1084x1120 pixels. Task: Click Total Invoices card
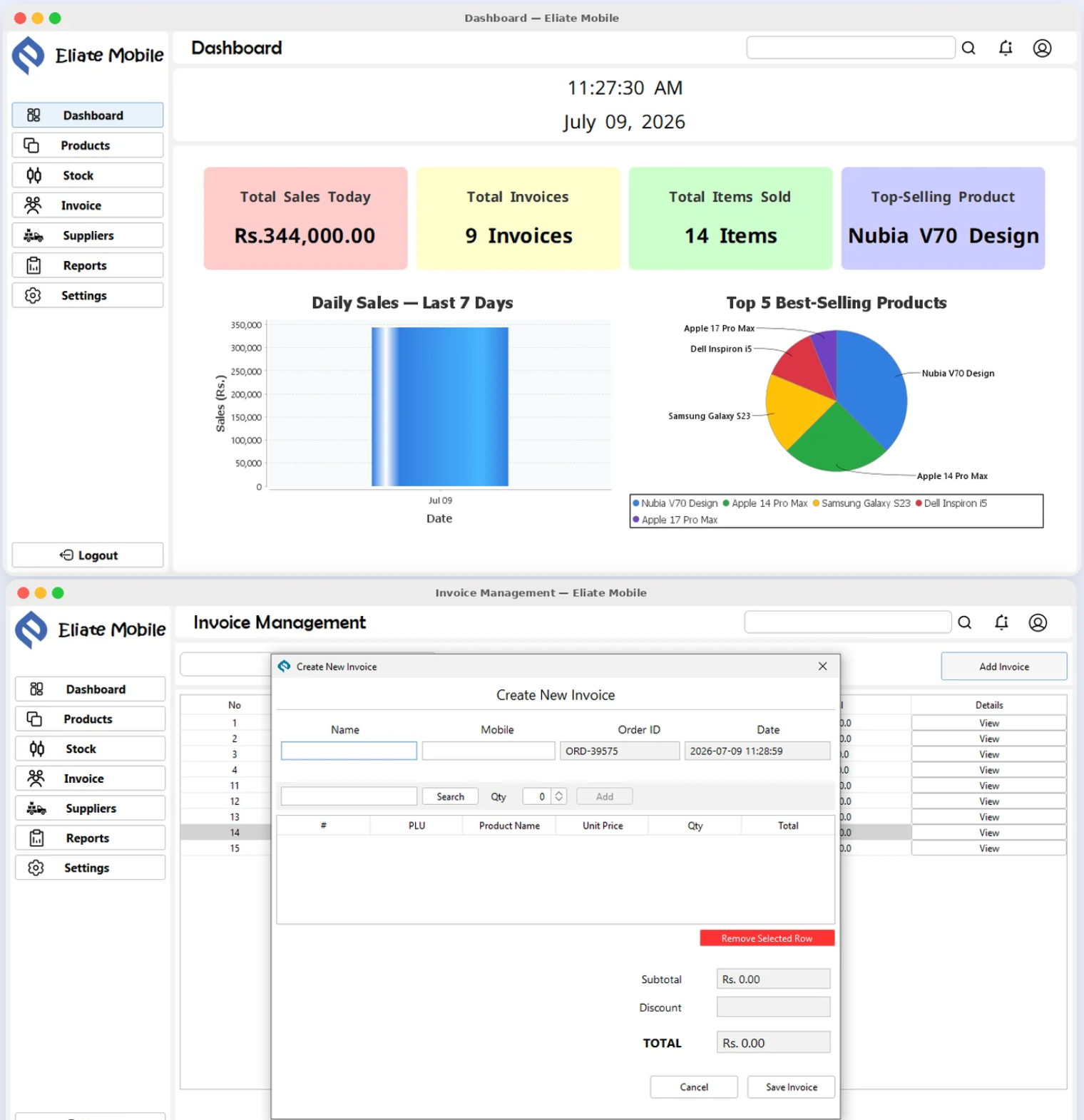click(518, 218)
